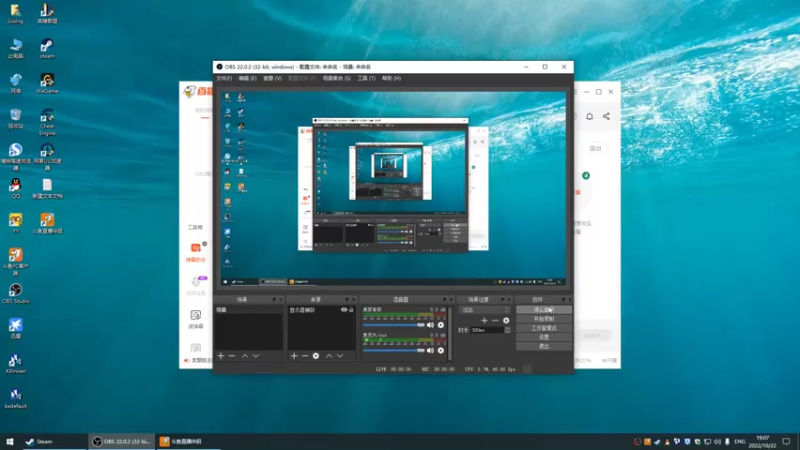The height and width of the screenshot is (450, 800).
Task: Open source properties gear in Sources panel
Action: (316, 356)
